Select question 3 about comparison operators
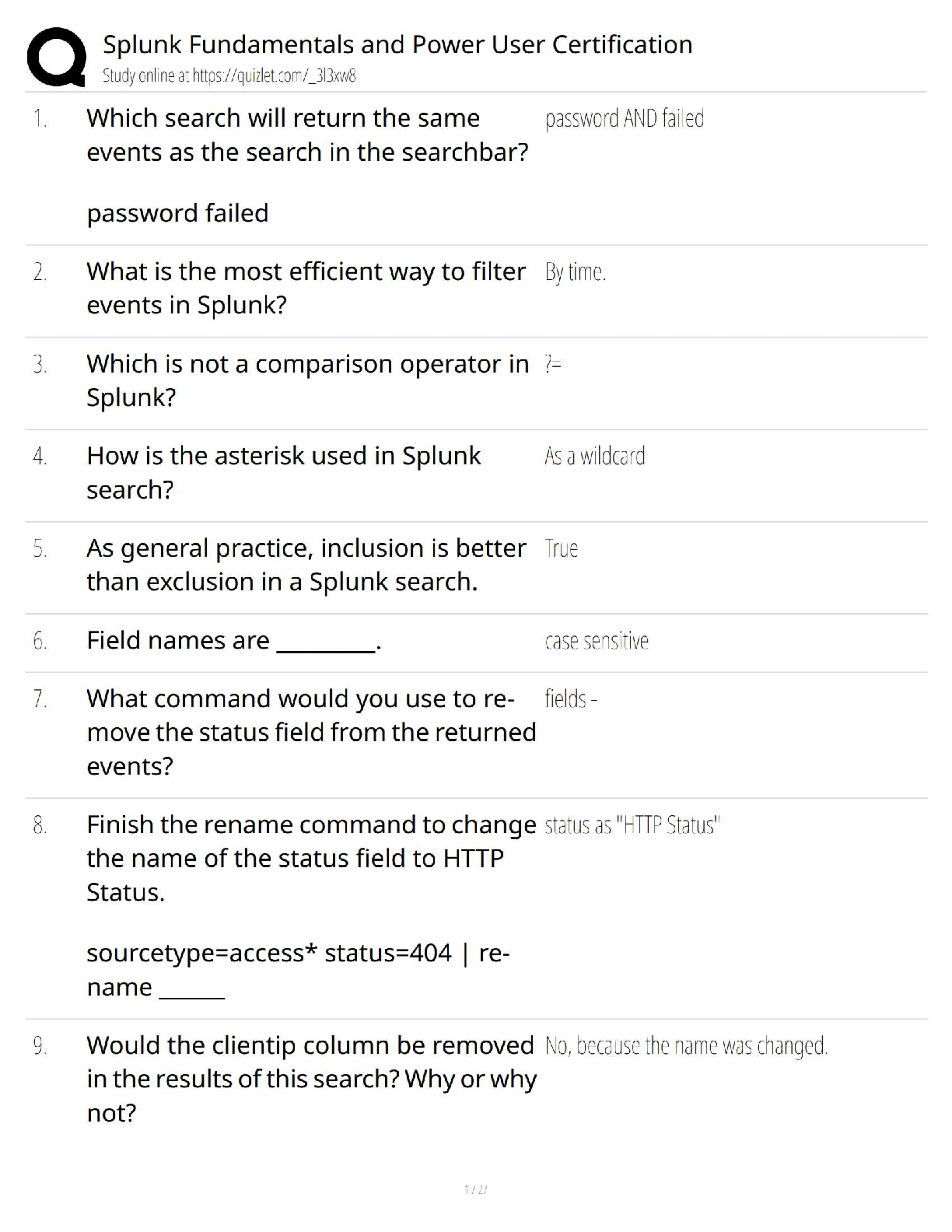The image size is (952, 1232). coord(306,380)
